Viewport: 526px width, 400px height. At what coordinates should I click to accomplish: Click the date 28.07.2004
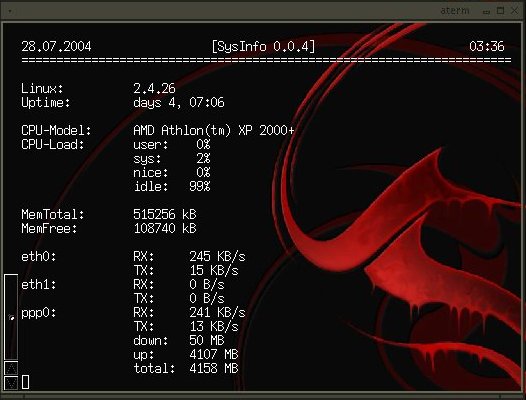pyautogui.click(x=56, y=46)
